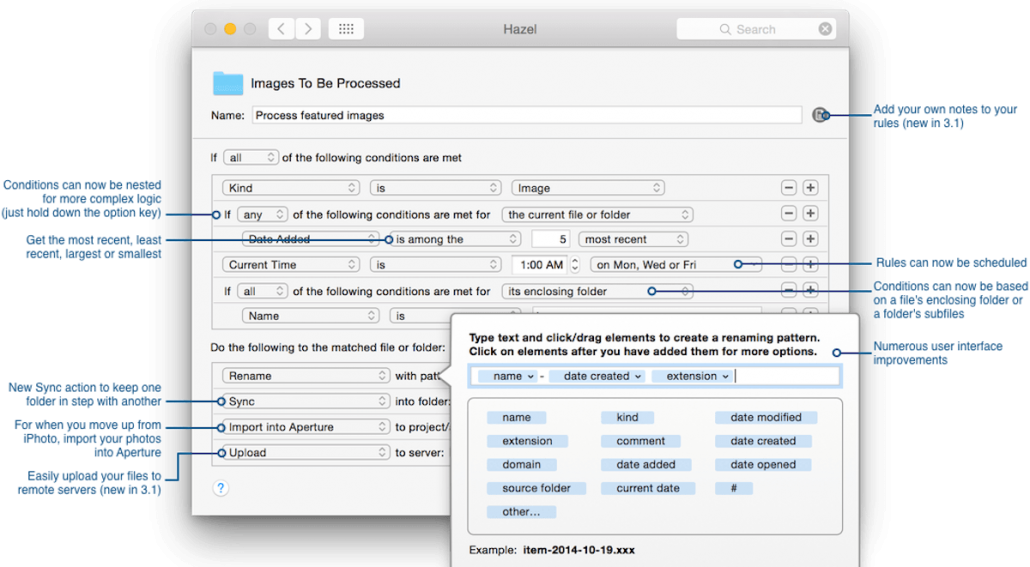Image resolution: width=1030 pixels, height=567 pixels.
Task: Open the show-all grid button
Action: pyautogui.click(x=346, y=29)
